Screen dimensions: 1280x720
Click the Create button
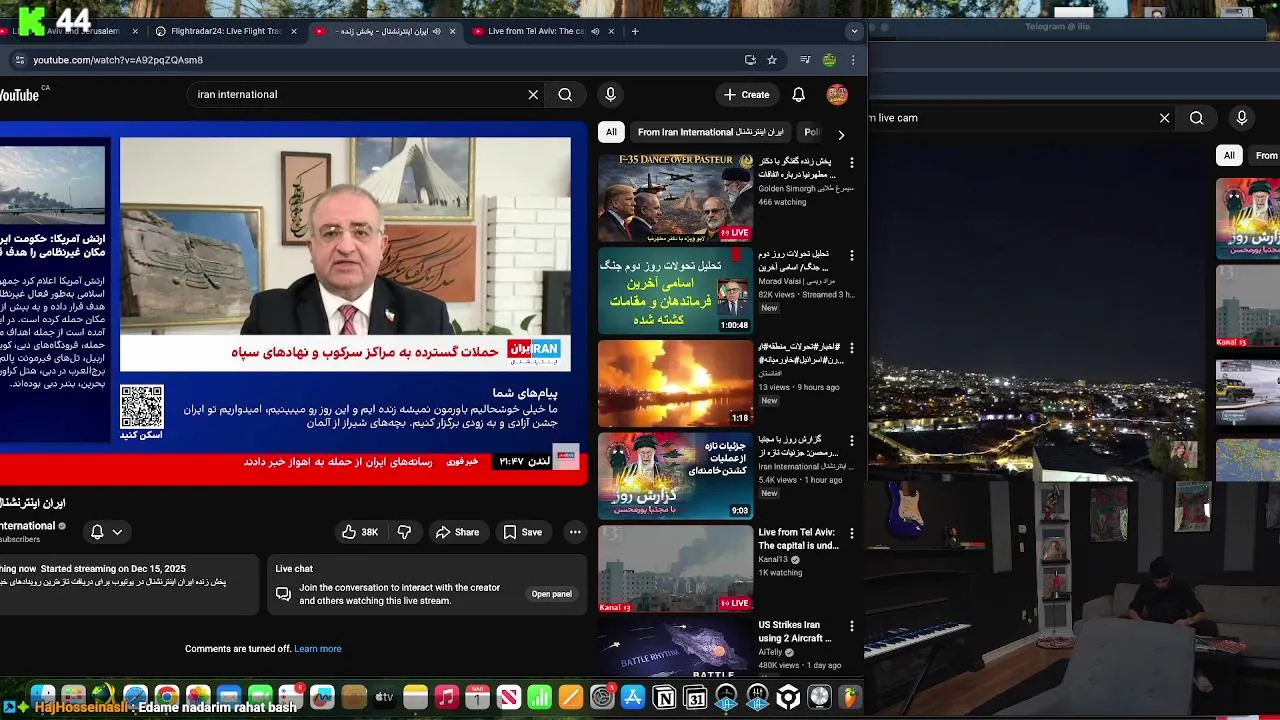click(746, 94)
